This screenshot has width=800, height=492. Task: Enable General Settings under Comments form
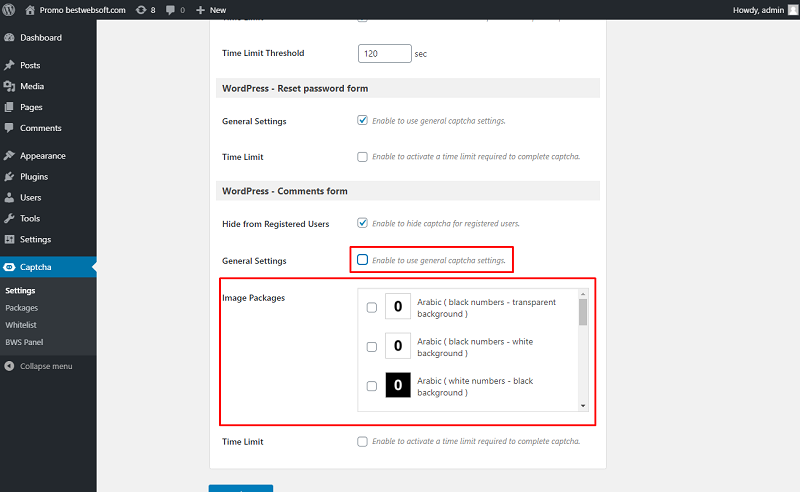(x=362, y=260)
